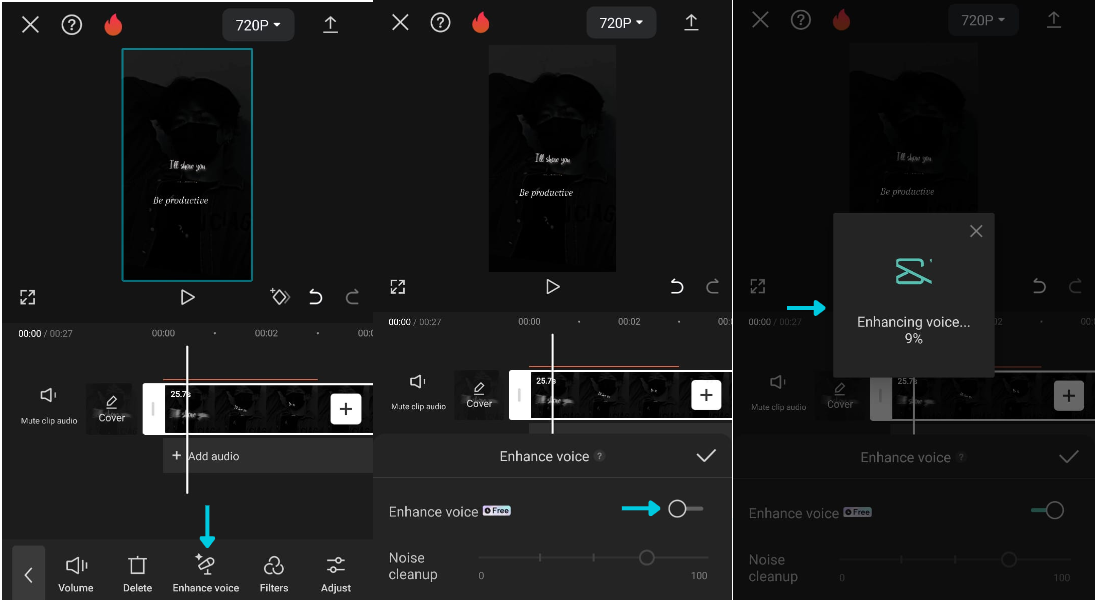The height and width of the screenshot is (600, 1100).
Task: Tap the flame icon in the right screen
Action: click(841, 20)
